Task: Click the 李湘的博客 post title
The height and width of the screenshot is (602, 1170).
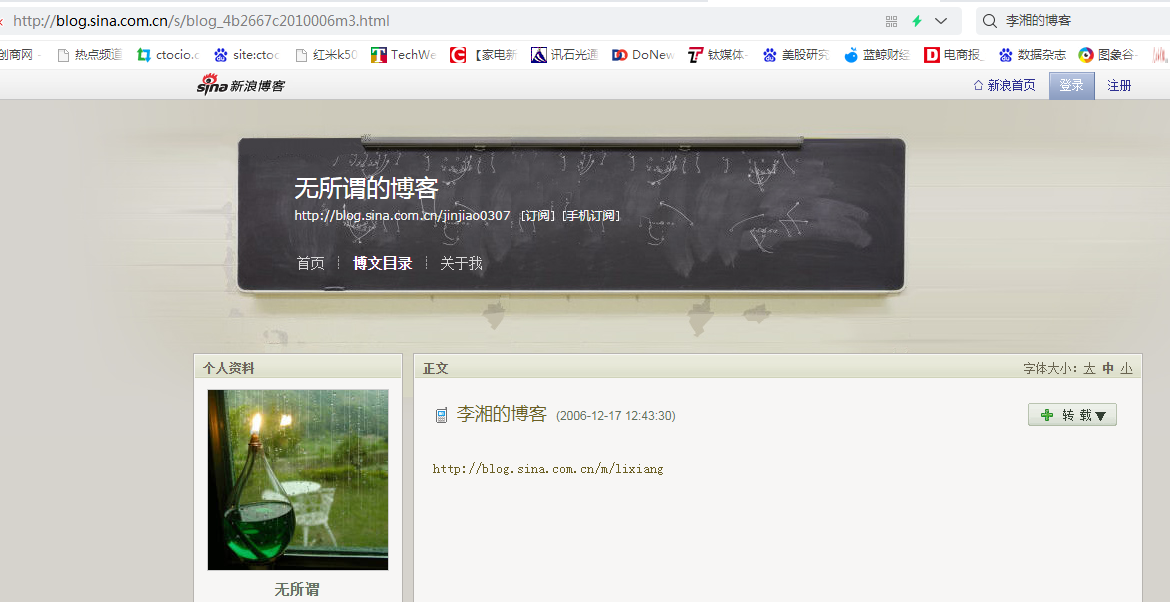Action: [x=501, y=414]
